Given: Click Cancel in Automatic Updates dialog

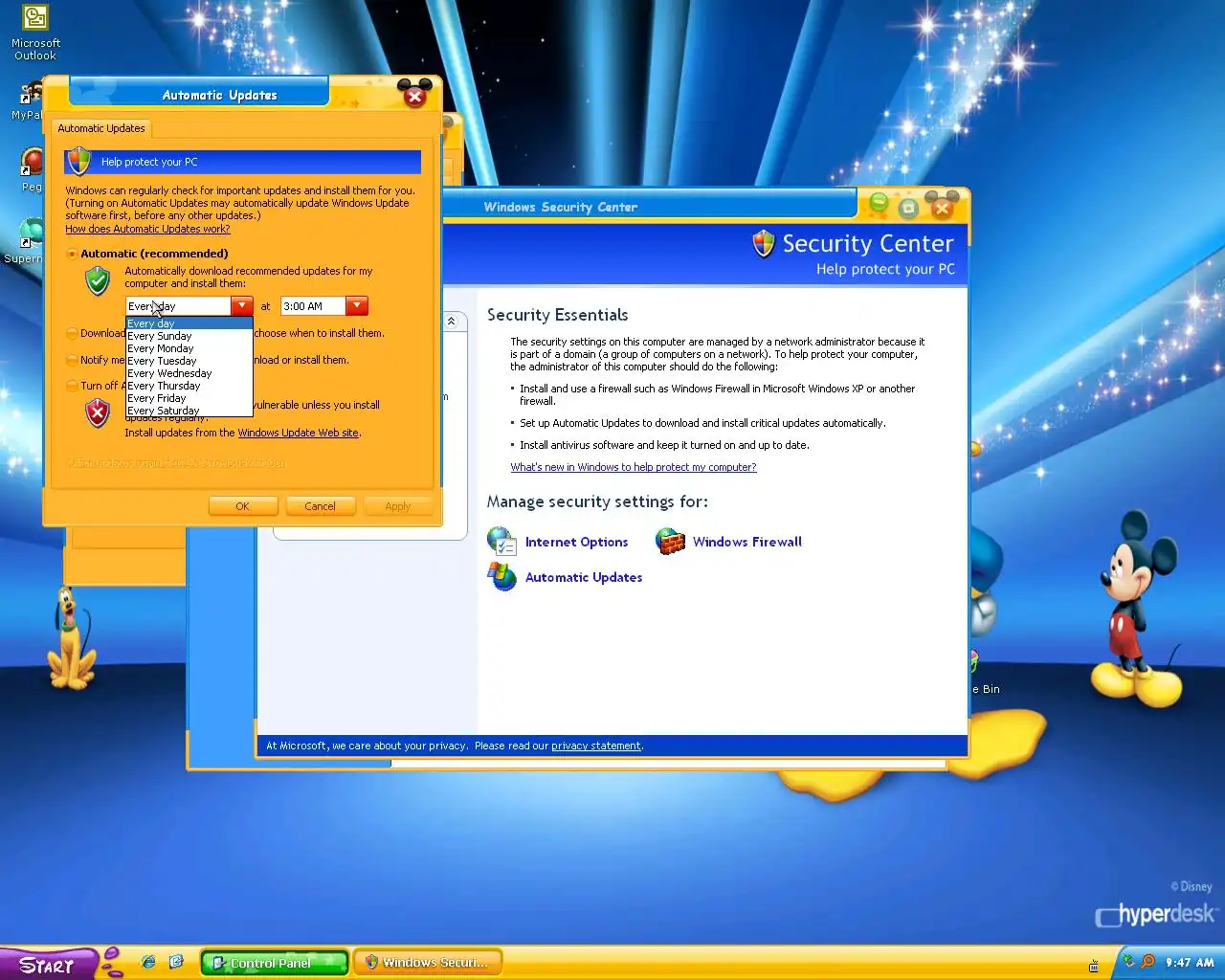Looking at the screenshot, I should 320,506.
